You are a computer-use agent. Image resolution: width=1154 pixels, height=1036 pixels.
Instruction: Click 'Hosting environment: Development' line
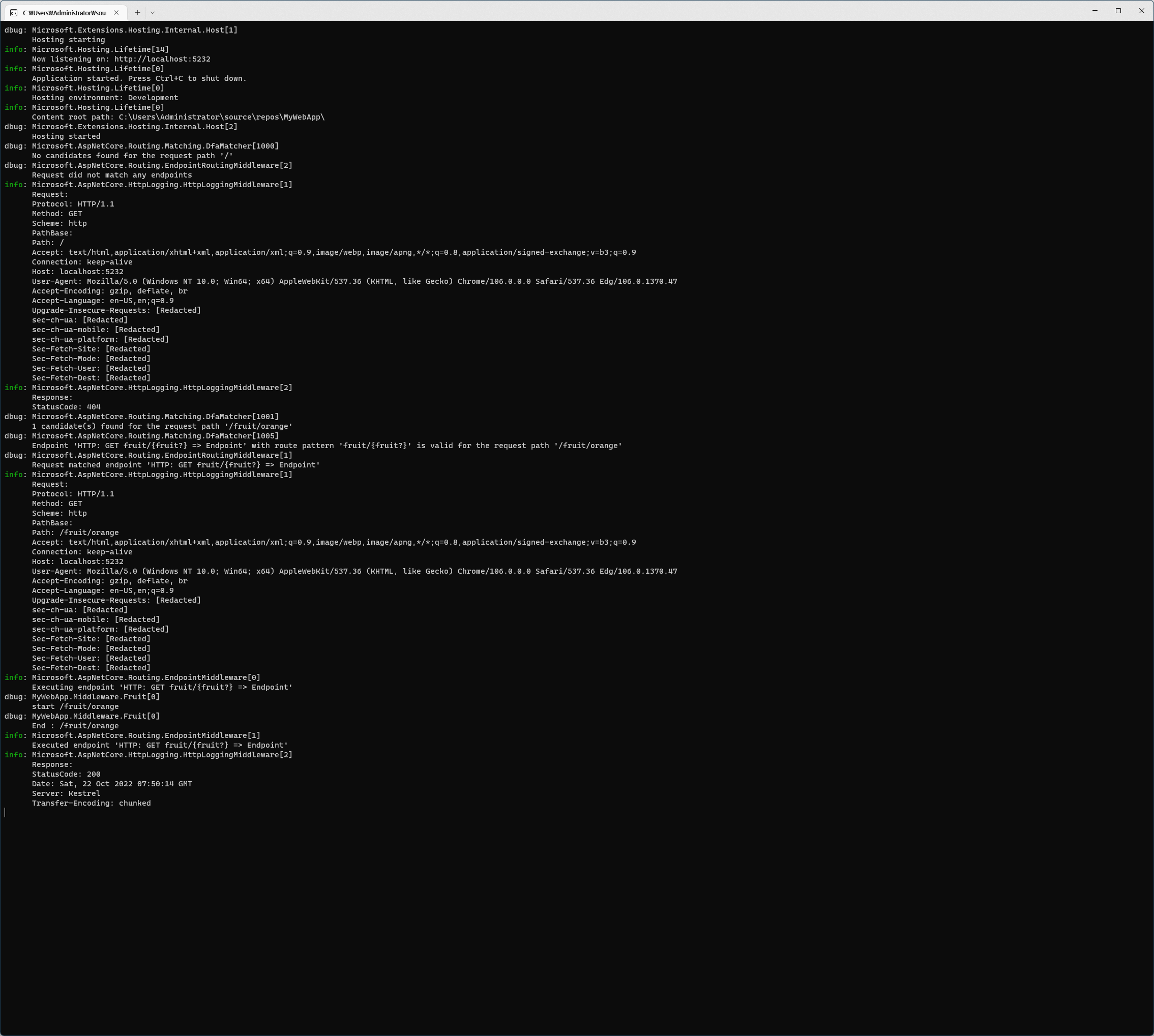(105, 98)
